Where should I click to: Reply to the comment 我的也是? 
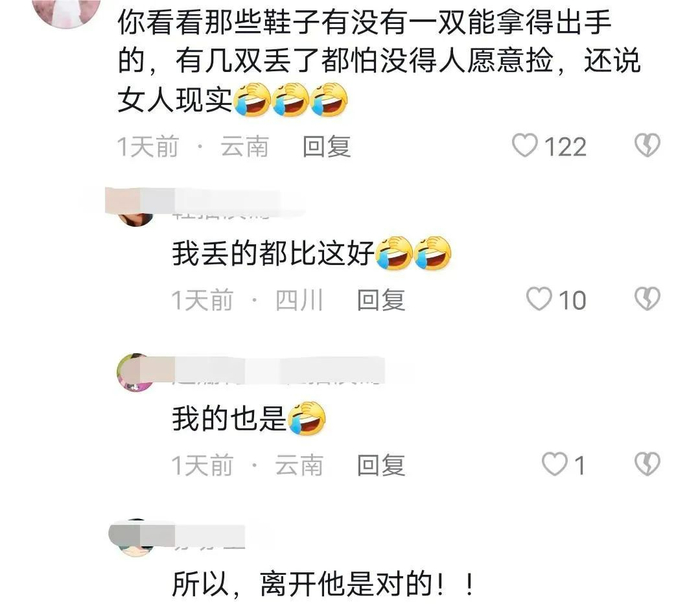point(381,466)
